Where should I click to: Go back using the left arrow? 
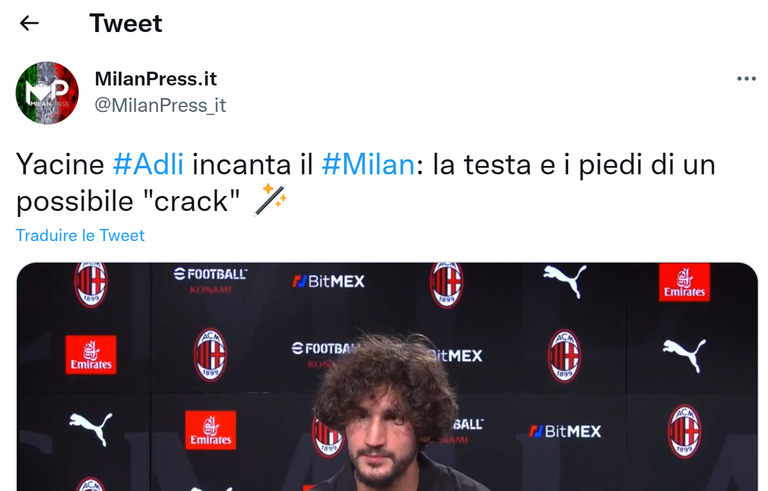29,23
